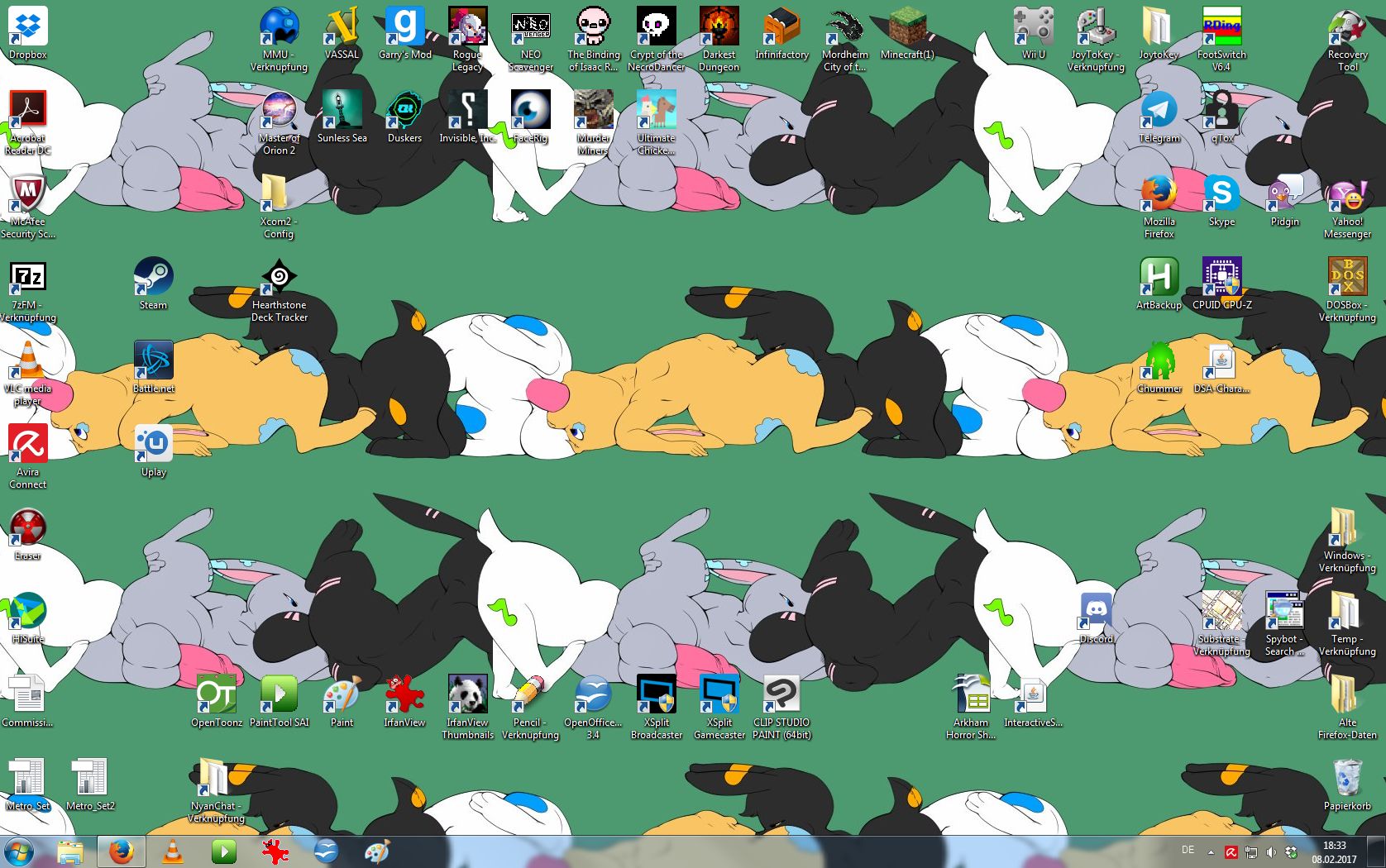
Task: Open the Windows Start menu
Action: click(19, 851)
